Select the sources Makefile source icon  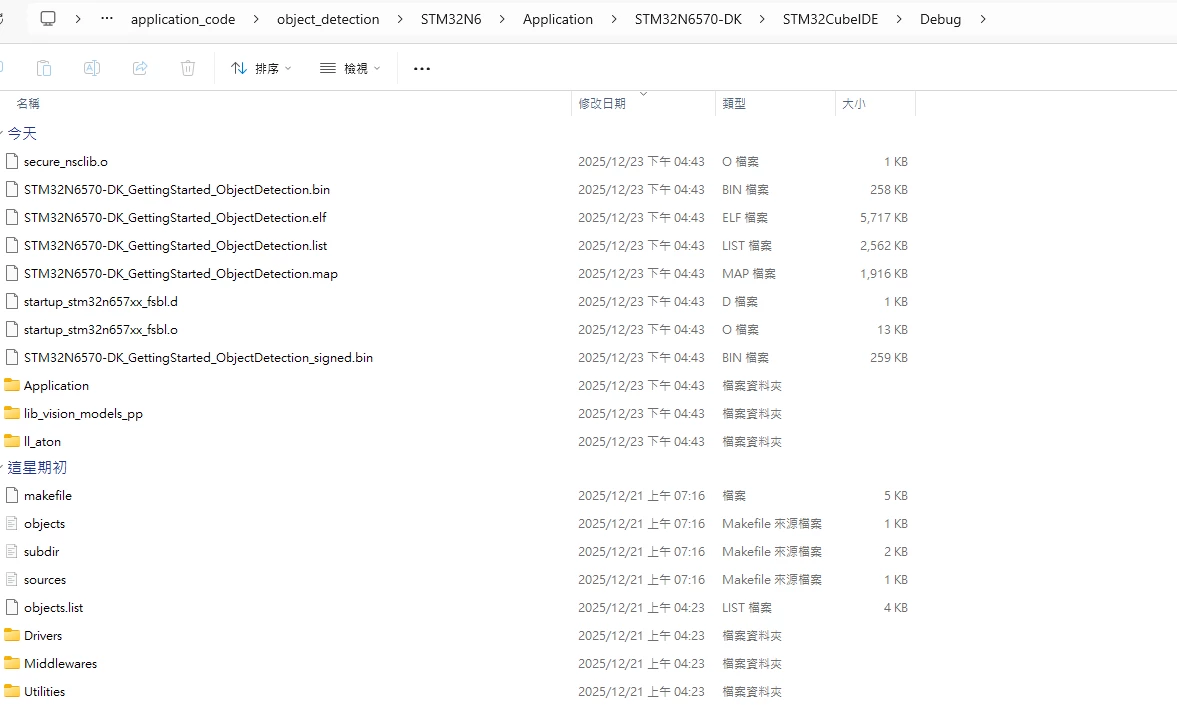click(x=11, y=579)
